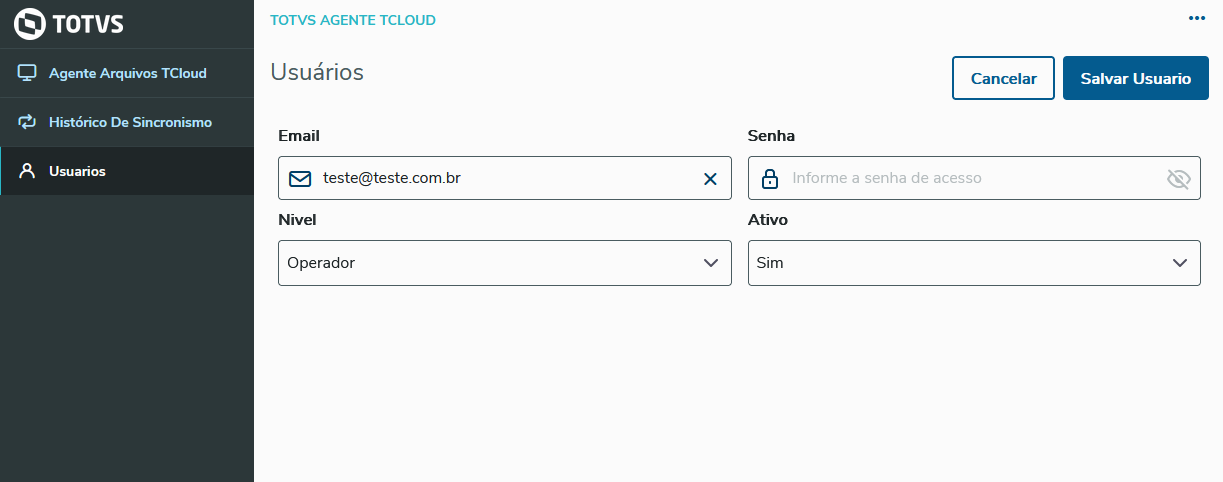Go to Histórico De Sincronismo

[x=130, y=122]
